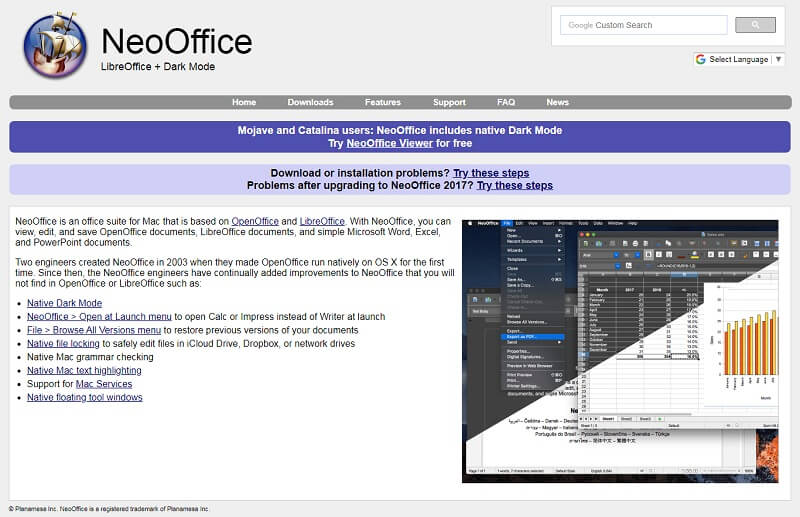Open the Native Mac text highlighting link
The width and height of the screenshot is (800, 517).
coord(84,371)
